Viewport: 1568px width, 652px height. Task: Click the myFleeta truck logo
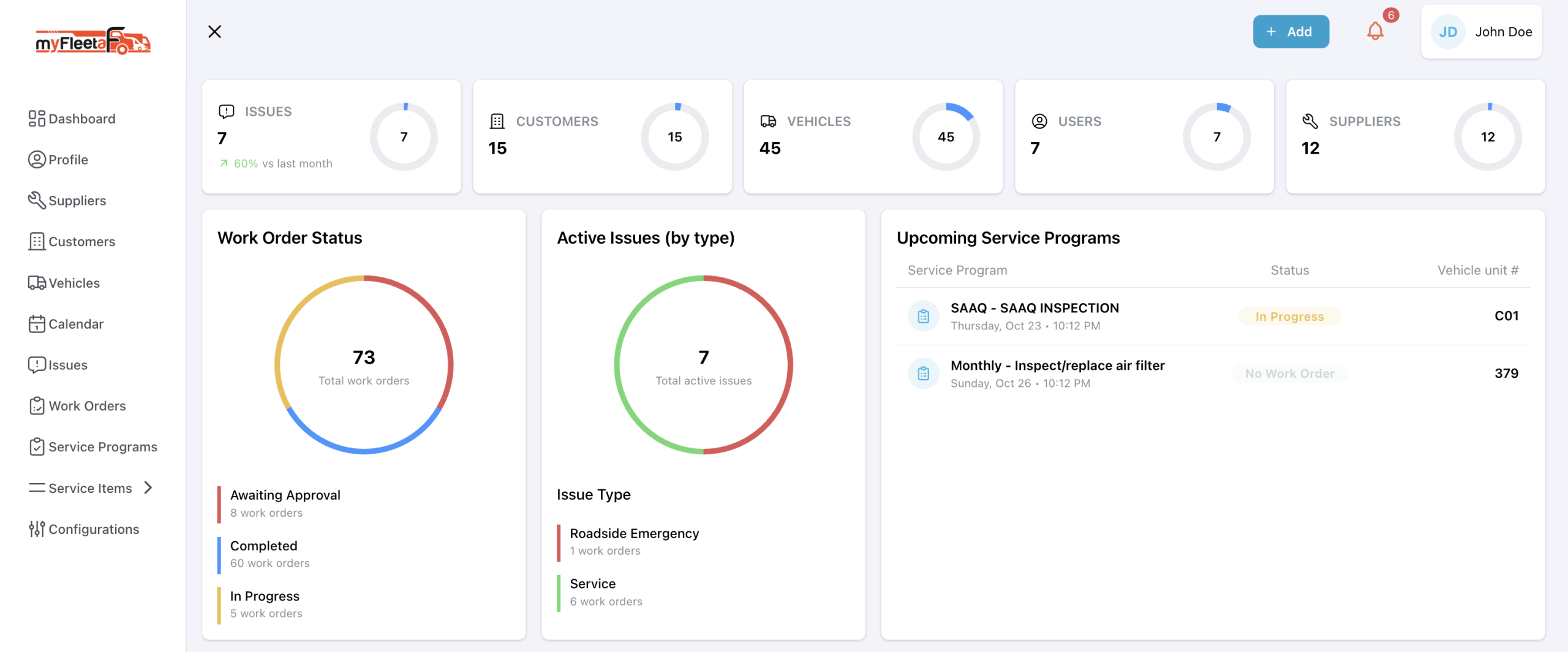tap(93, 41)
